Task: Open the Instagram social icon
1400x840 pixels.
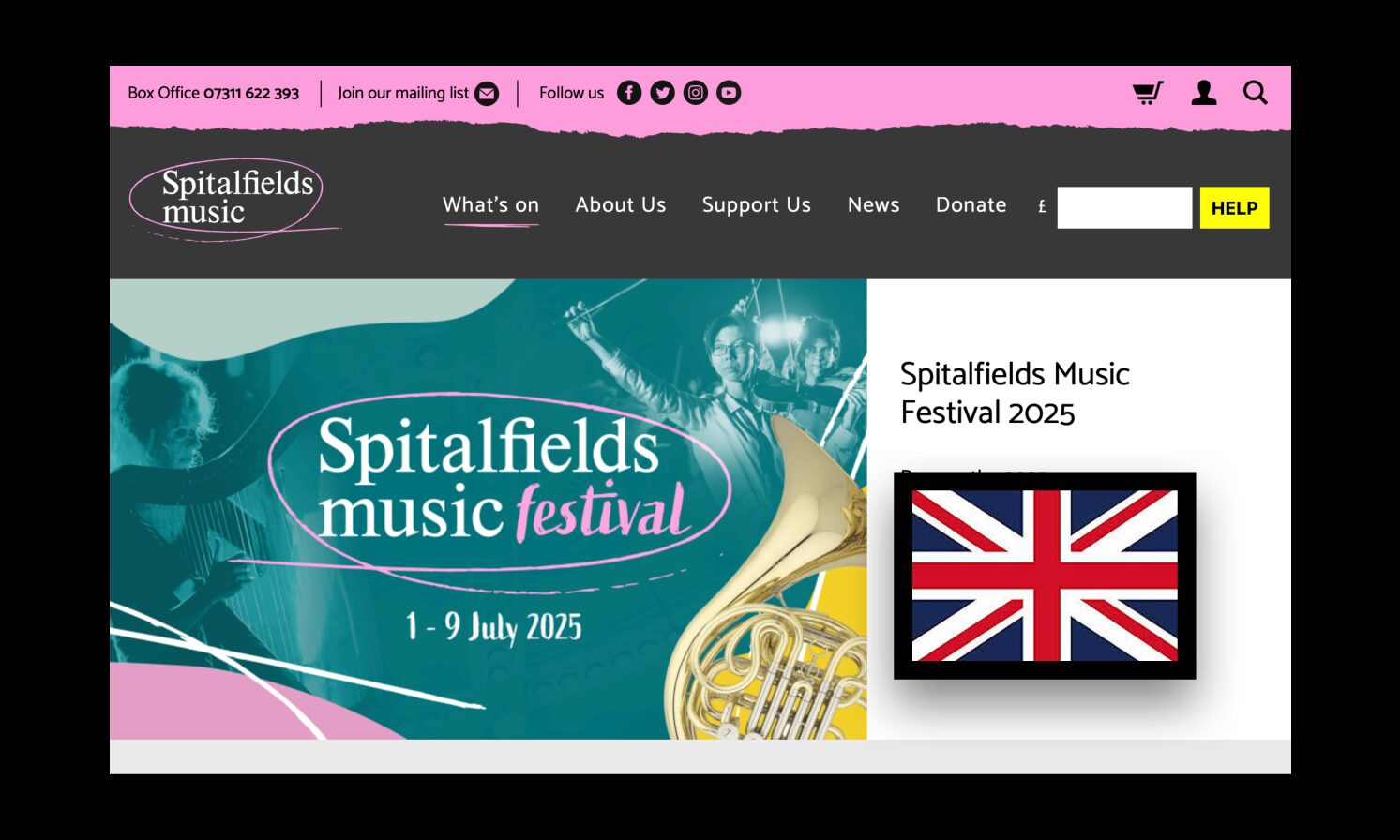Action: (x=696, y=93)
